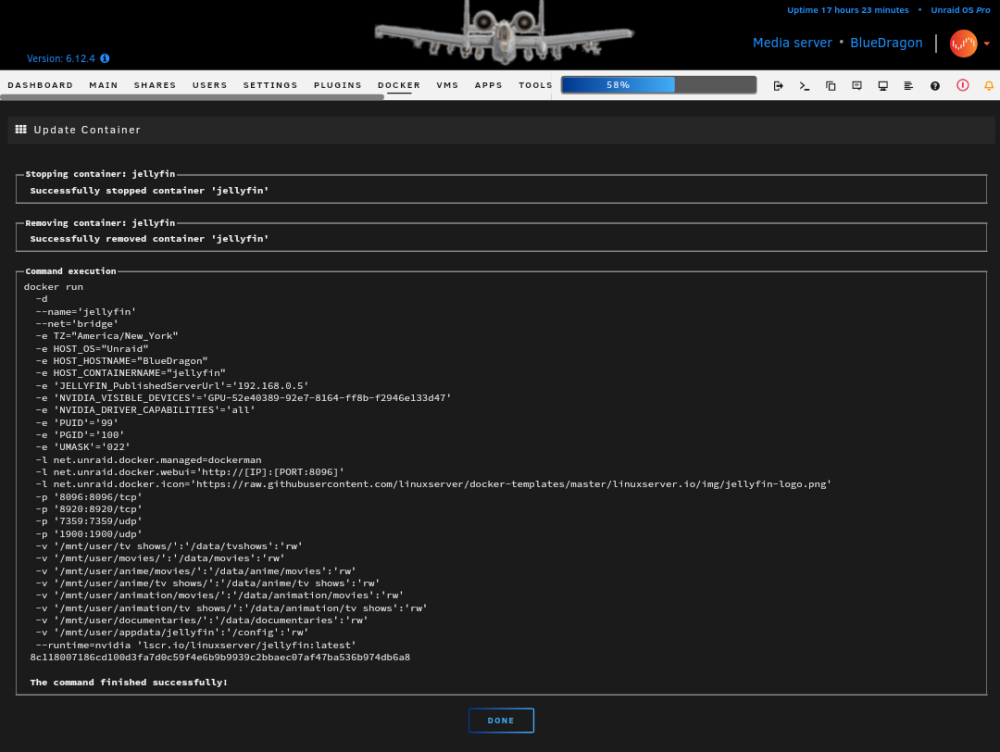Click the webui http://[IP]:[PORT:8096] line
Image resolution: width=1000 pixels, height=752 pixels.
click(190, 472)
